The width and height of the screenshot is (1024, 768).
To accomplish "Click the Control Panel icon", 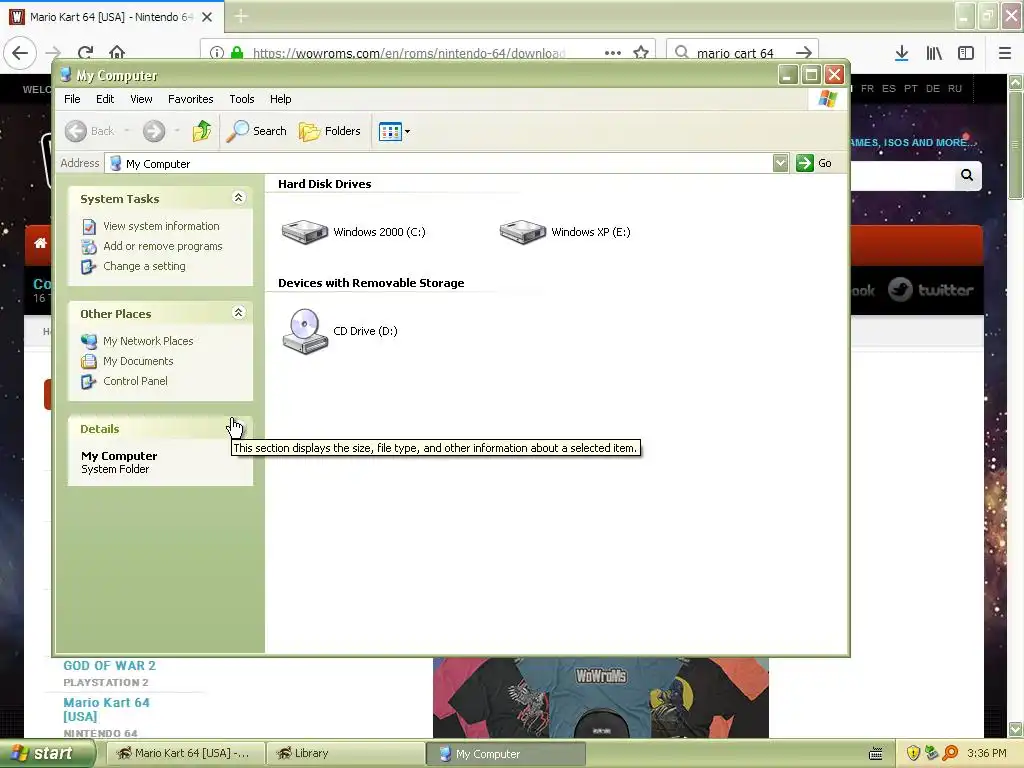I will pyautogui.click(x=89, y=382).
